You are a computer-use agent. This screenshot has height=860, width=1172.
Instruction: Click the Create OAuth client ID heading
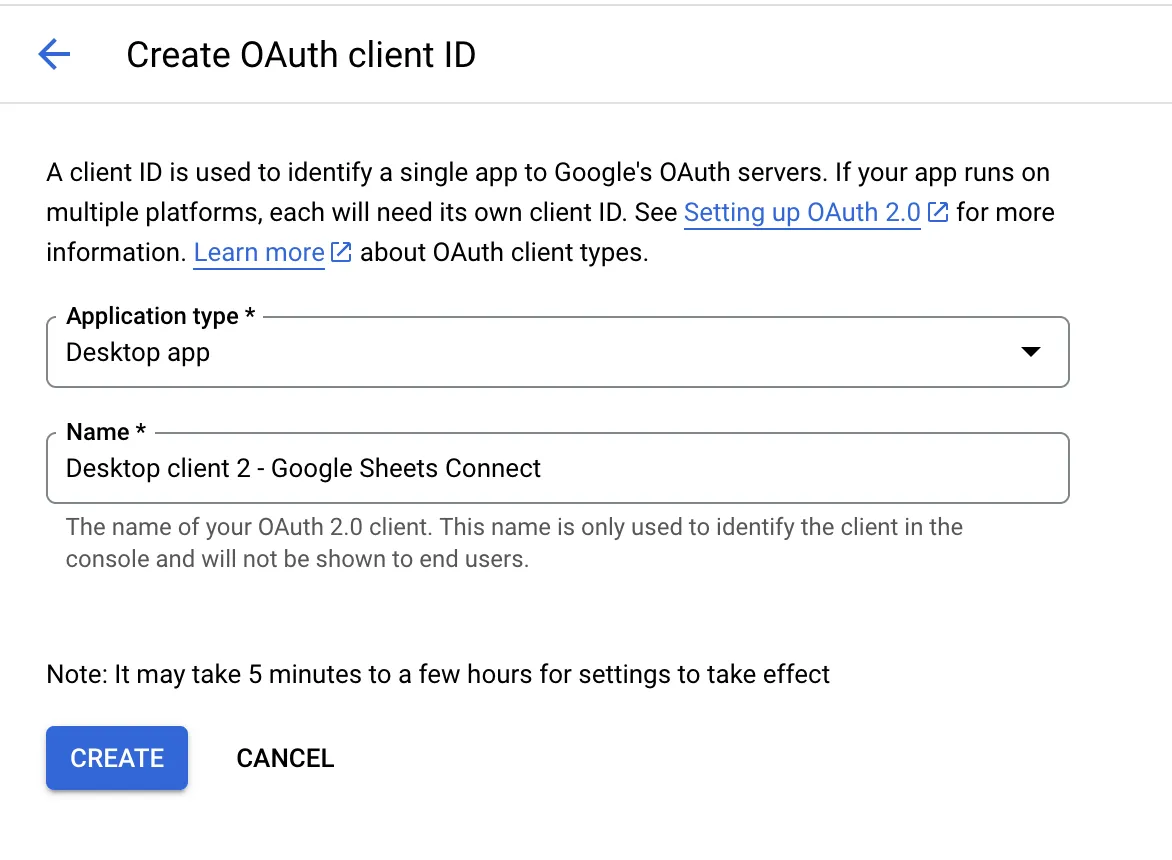pyautogui.click(x=300, y=55)
